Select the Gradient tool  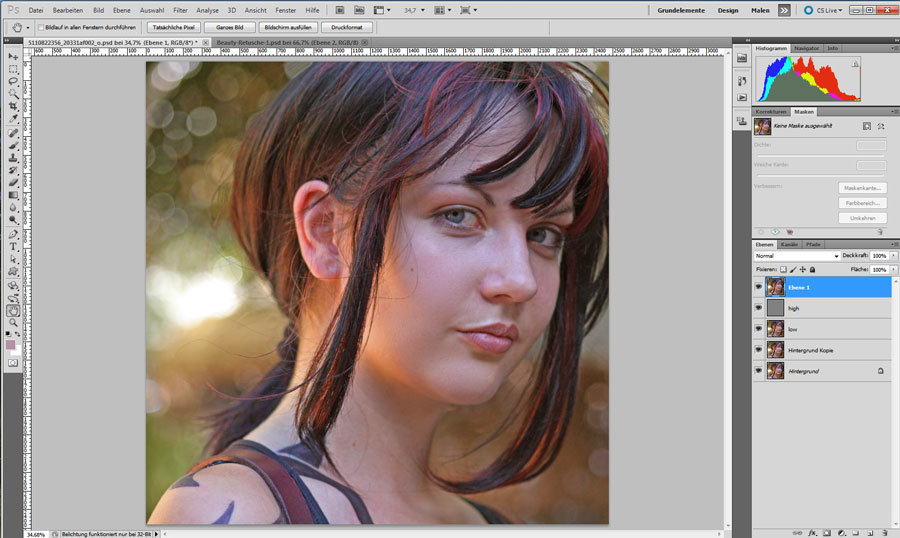(x=13, y=195)
